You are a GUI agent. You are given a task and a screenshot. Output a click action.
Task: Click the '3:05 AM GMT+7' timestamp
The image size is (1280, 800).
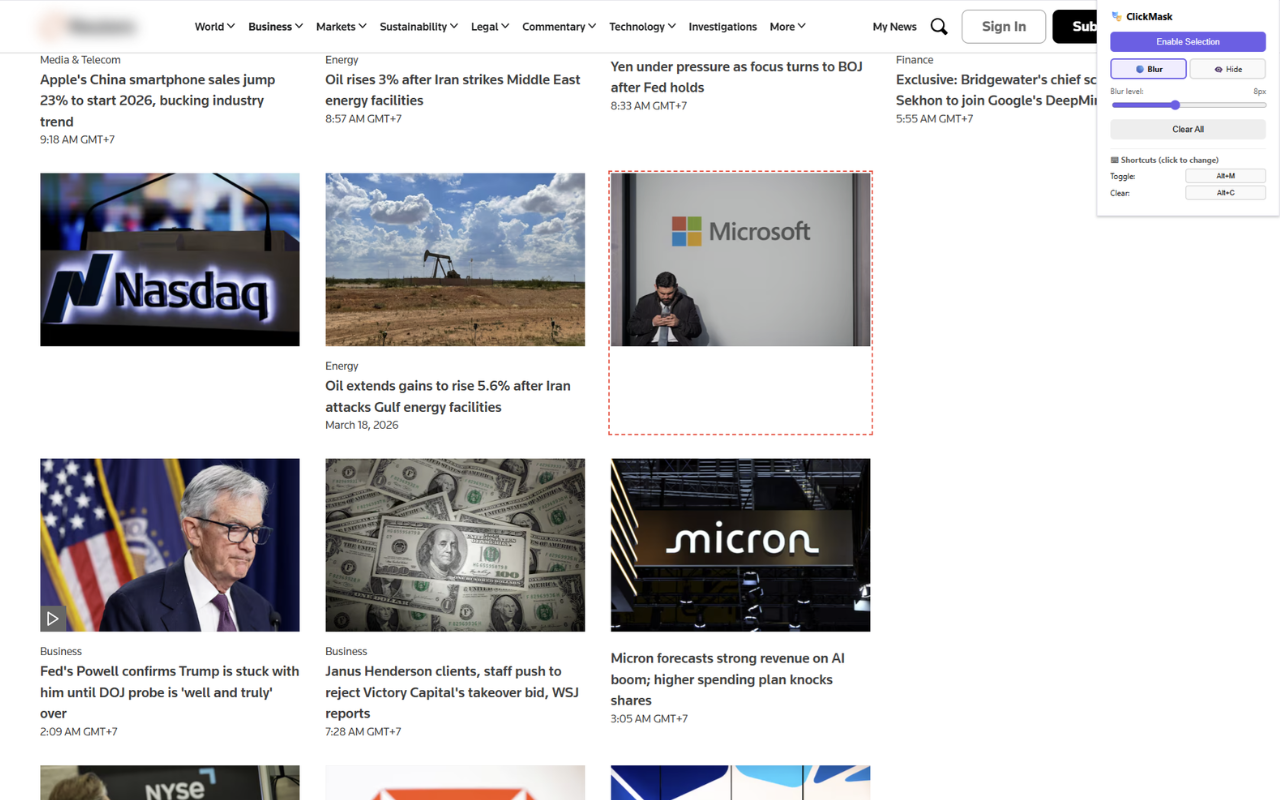649,719
